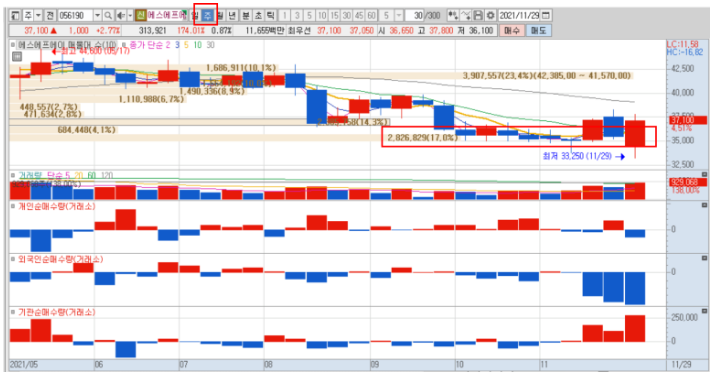The image size is (713, 376).
Task: Click the 외국인순매수량(거래소) indicator label
Action: [x=60, y=259]
